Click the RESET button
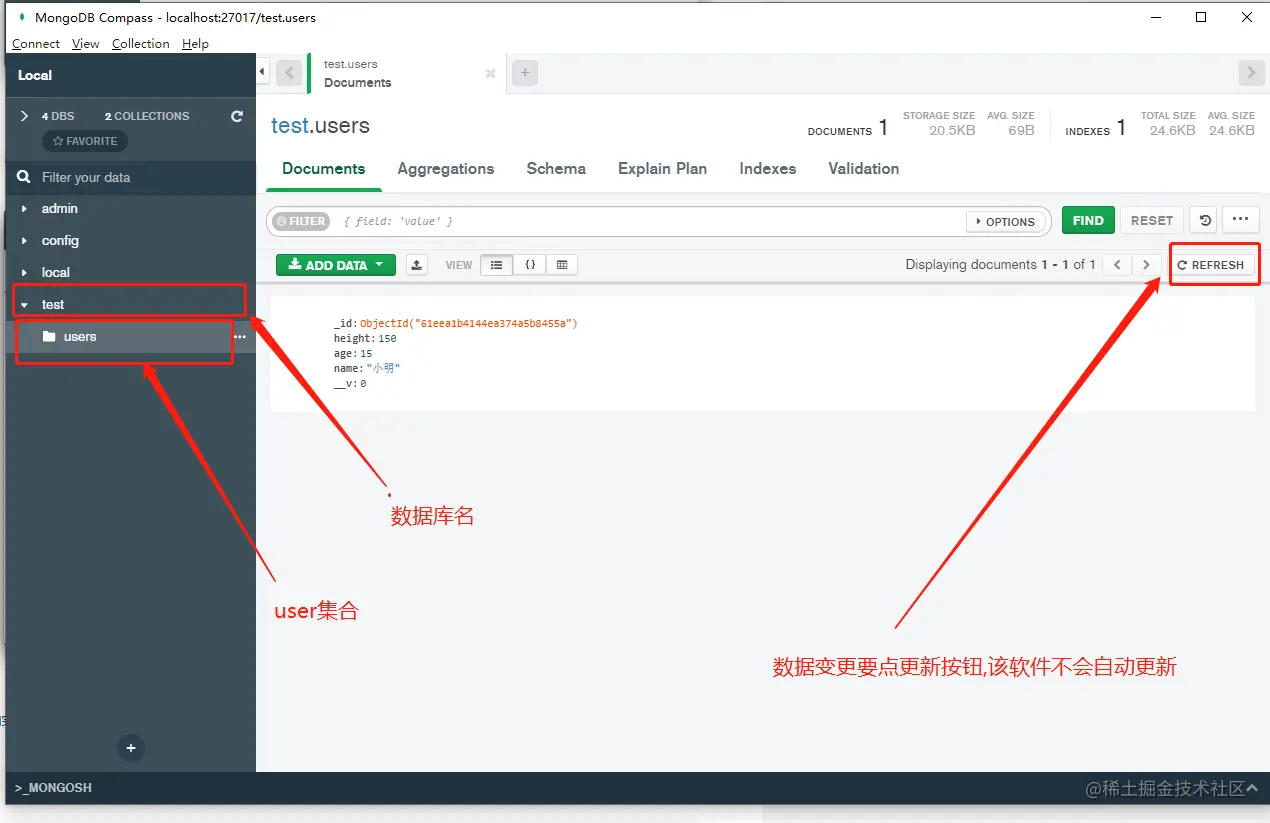1270x823 pixels. coord(1152,221)
